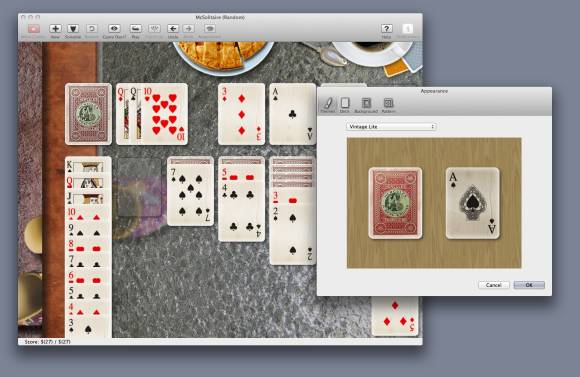Switch to the Background tab
This screenshot has width=580, height=377.
click(366, 105)
